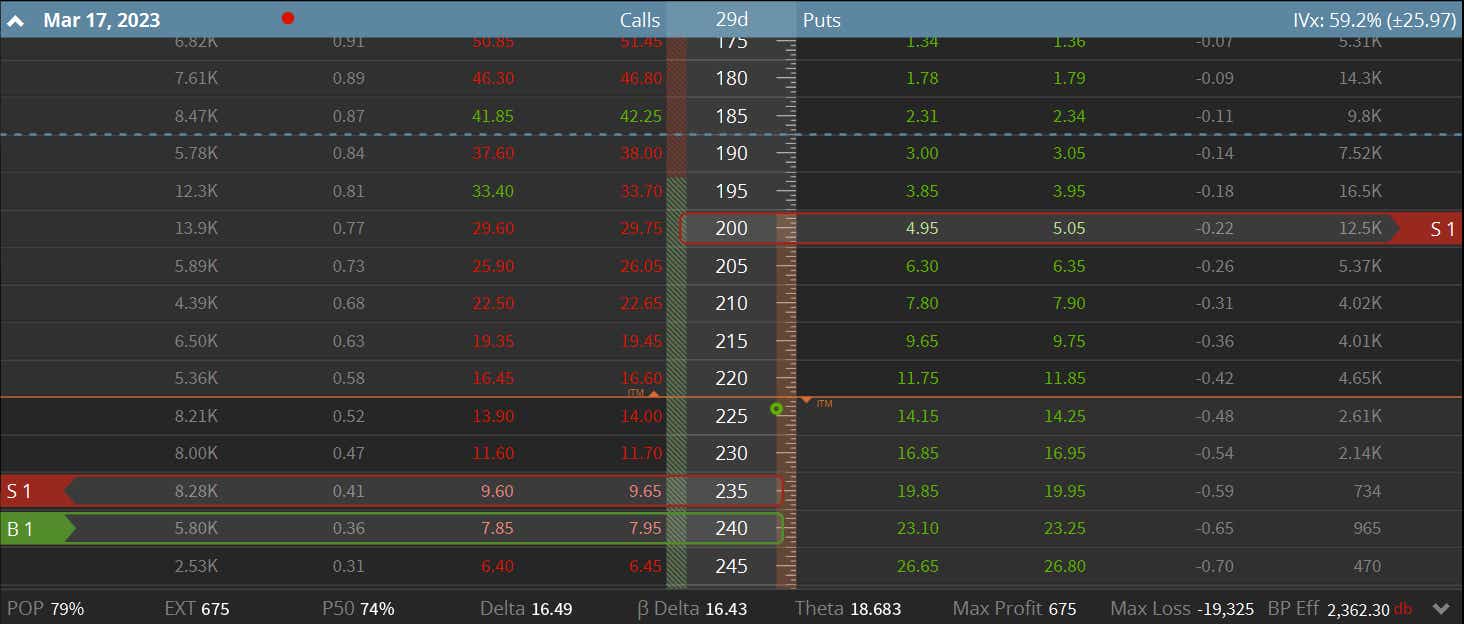
Task: Select strike 180
Action: (x=731, y=78)
